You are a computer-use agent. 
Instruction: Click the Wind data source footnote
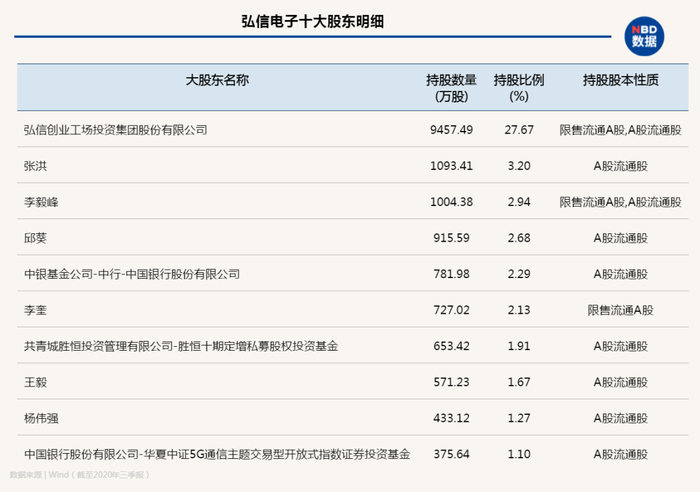point(79,475)
